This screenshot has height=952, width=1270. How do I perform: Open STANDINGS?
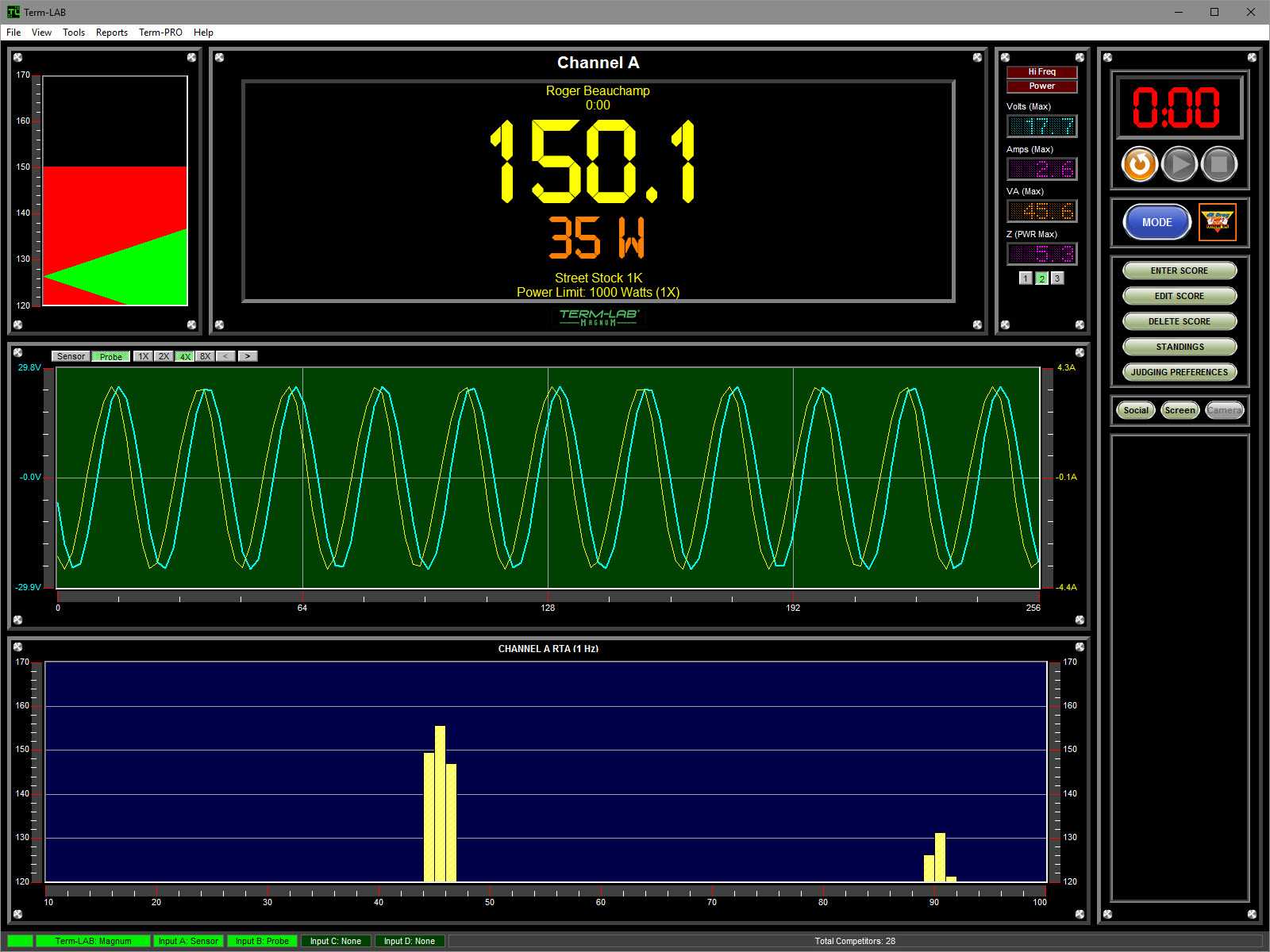pyautogui.click(x=1180, y=347)
